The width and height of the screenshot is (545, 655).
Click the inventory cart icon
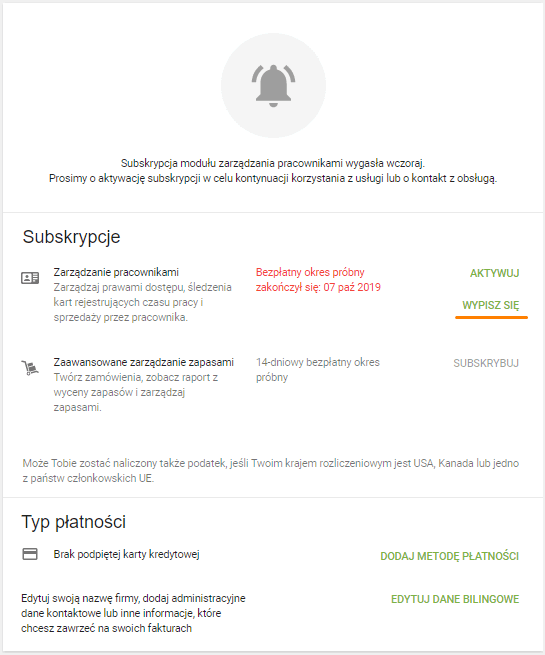pyautogui.click(x=30, y=368)
